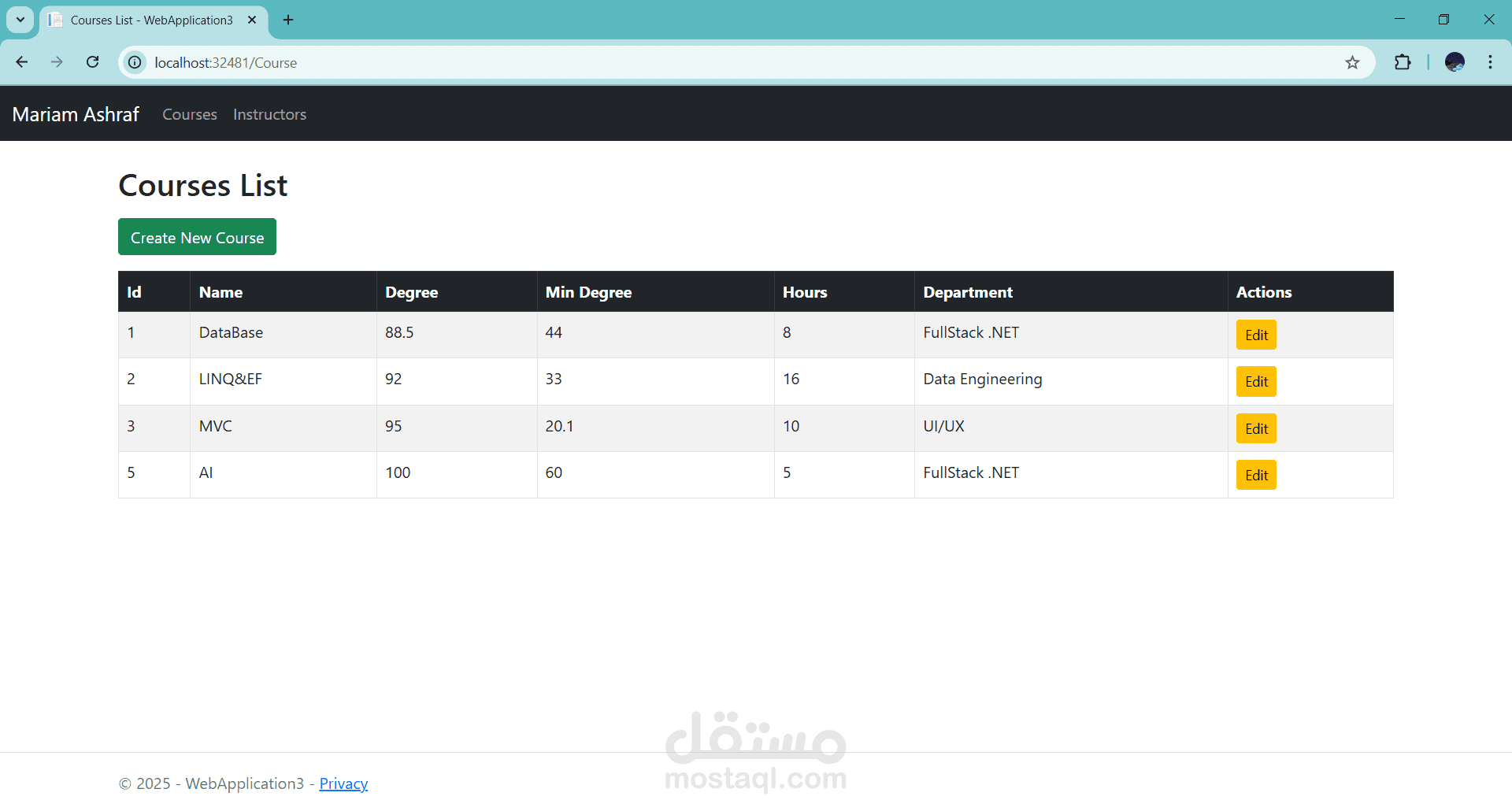Click the Courses List page heading
Screen dimensions: 1512x811
pyautogui.click(x=203, y=186)
